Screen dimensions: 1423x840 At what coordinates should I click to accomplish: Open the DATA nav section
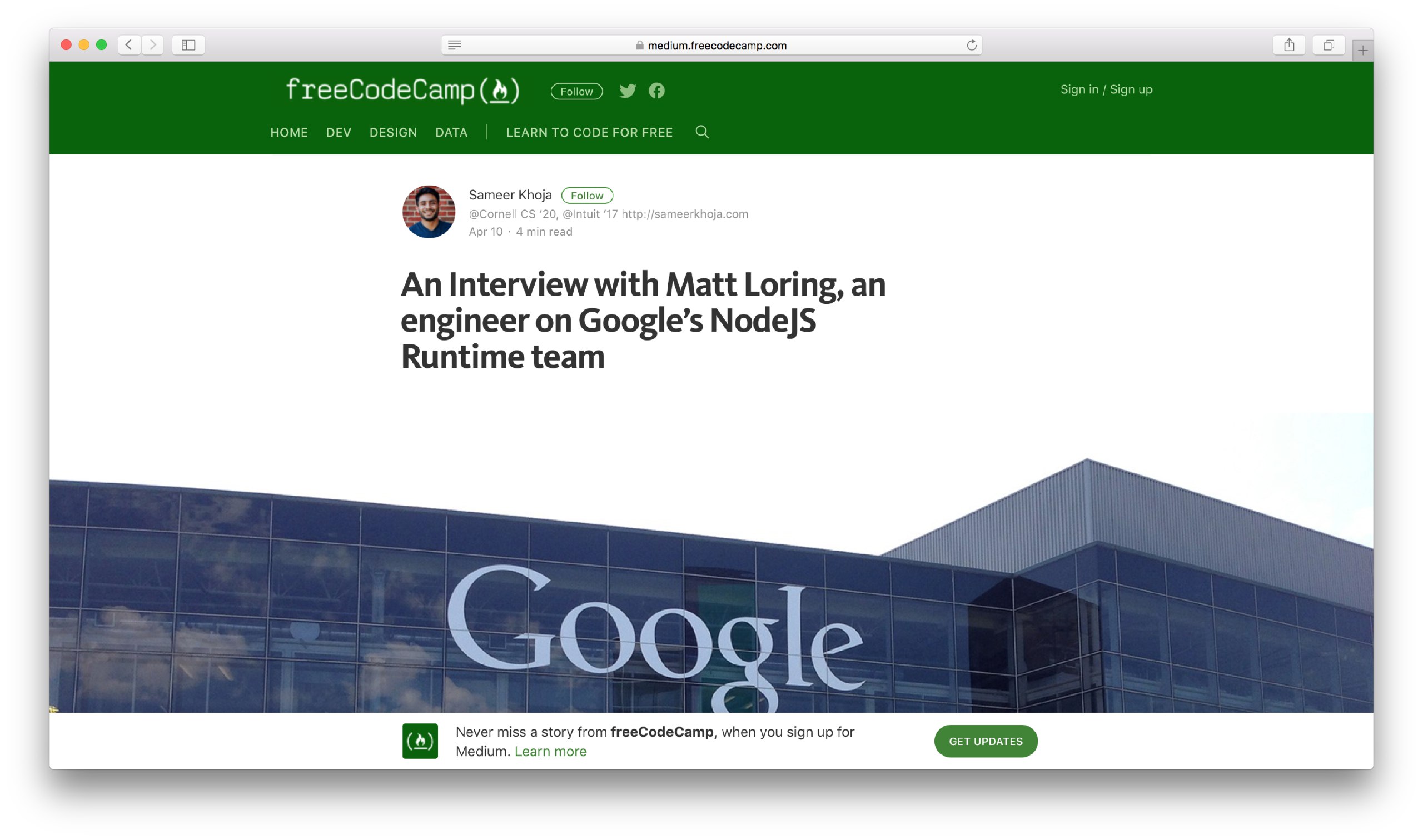451,132
